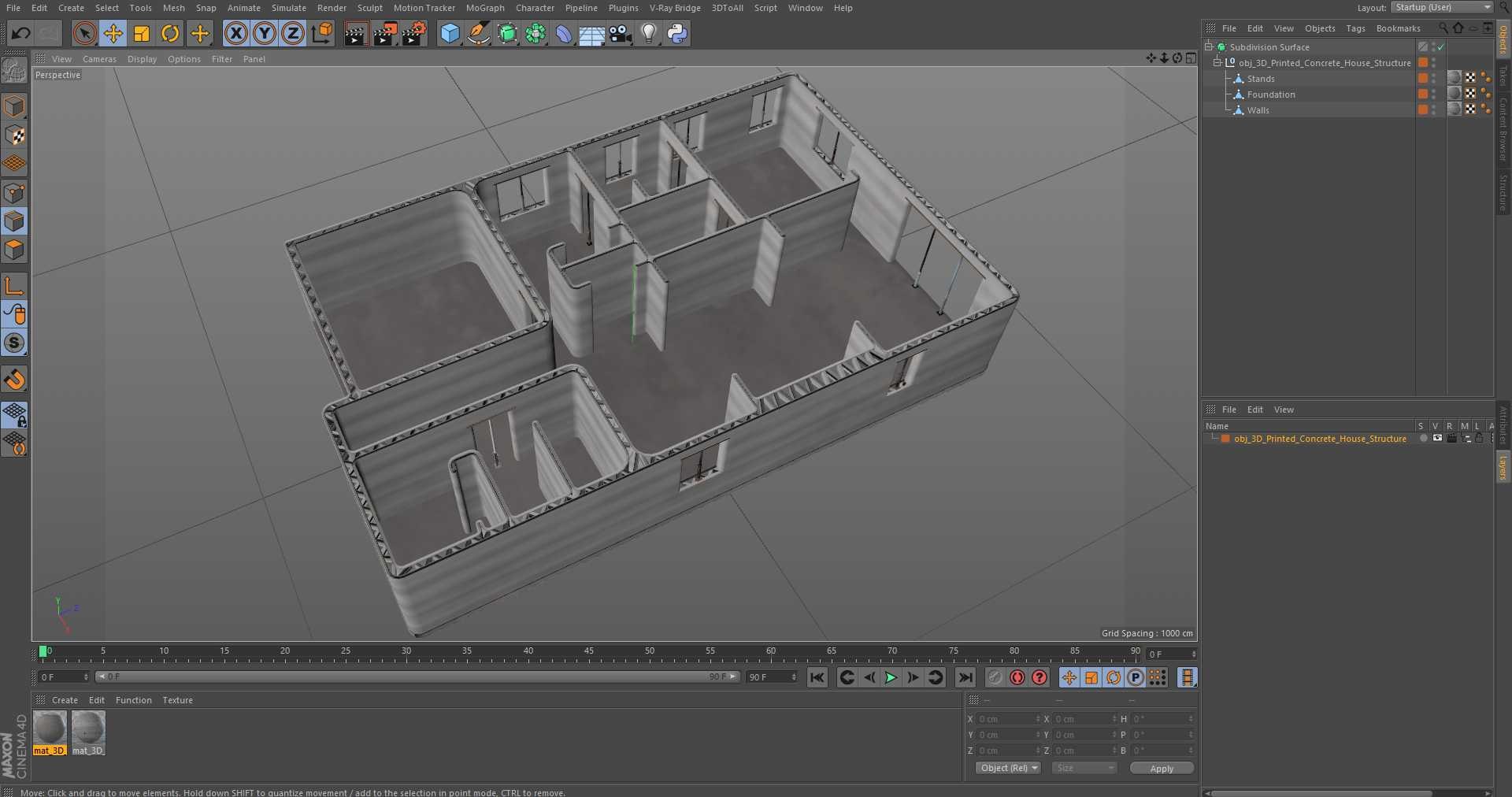The width and height of the screenshot is (1512, 797).
Task: Add a Cube primitive object
Action: (450, 33)
